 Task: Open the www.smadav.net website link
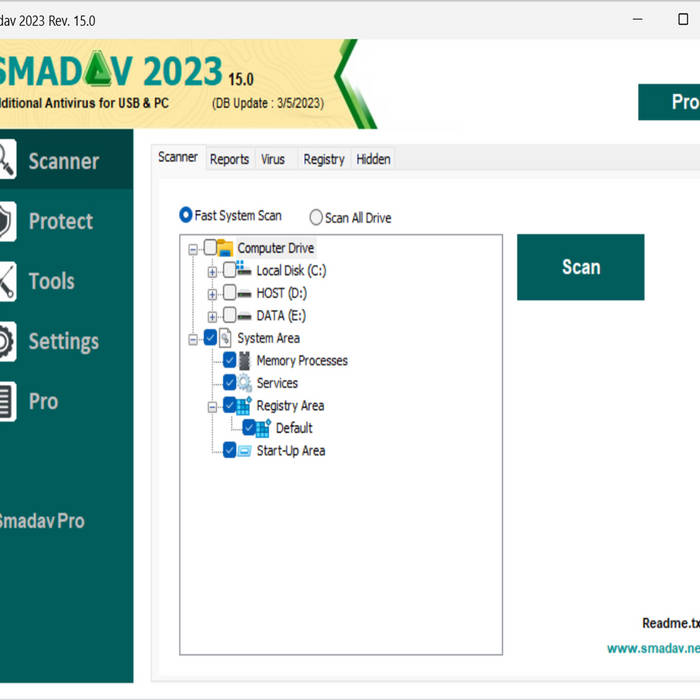[652, 648]
